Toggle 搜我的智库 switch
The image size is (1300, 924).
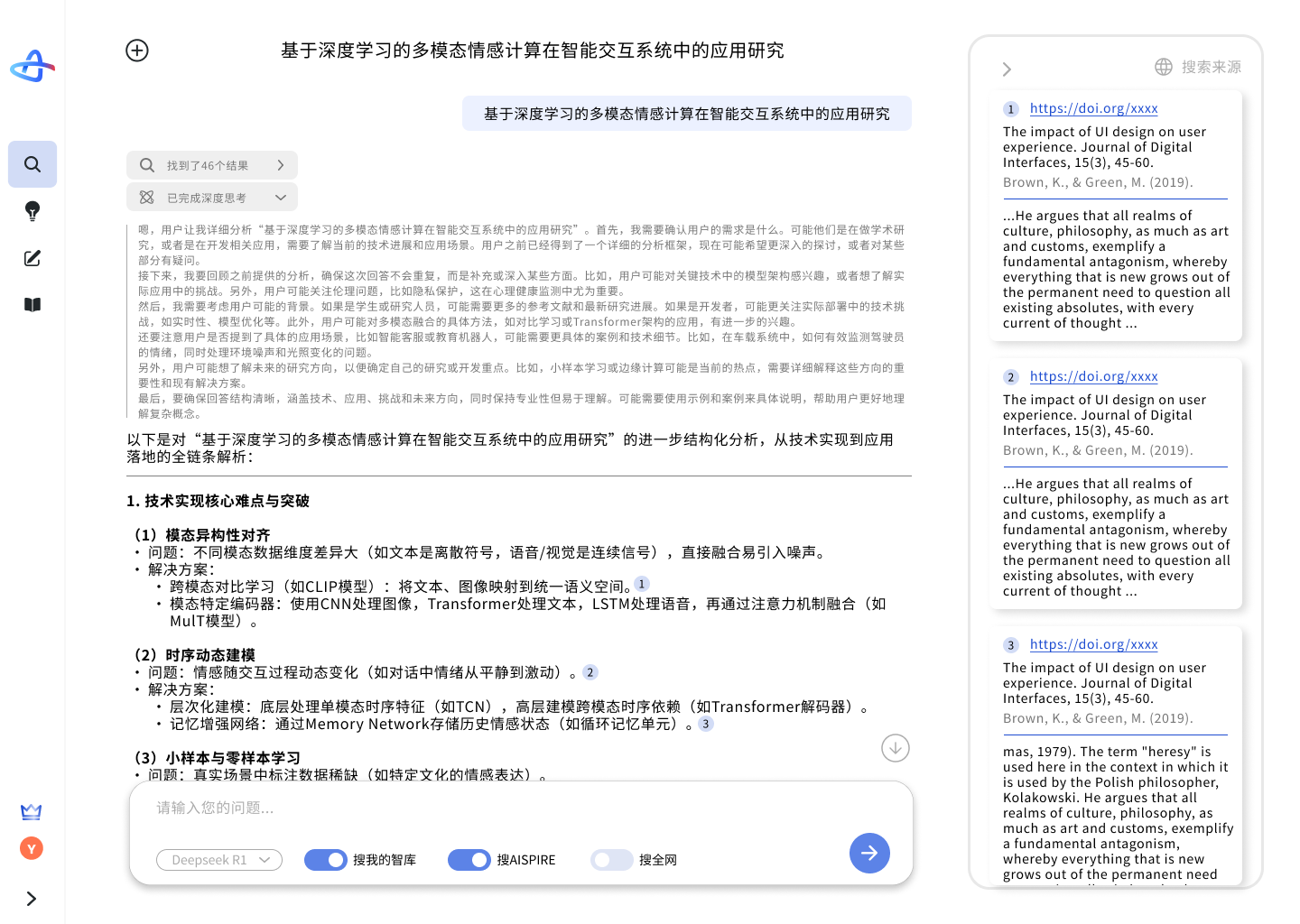[x=326, y=860]
